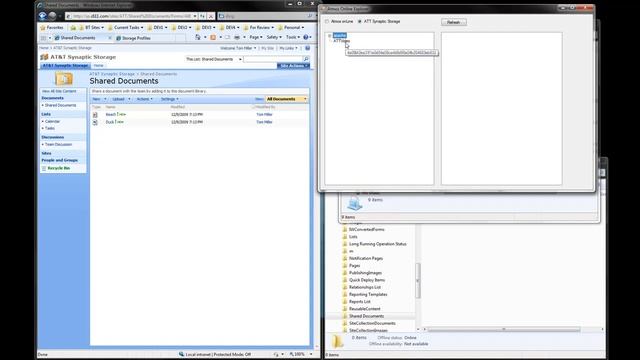The width and height of the screenshot is (640, 360).
Task: Open the Actions menu in document library
Action: click(x=144, y=99)
